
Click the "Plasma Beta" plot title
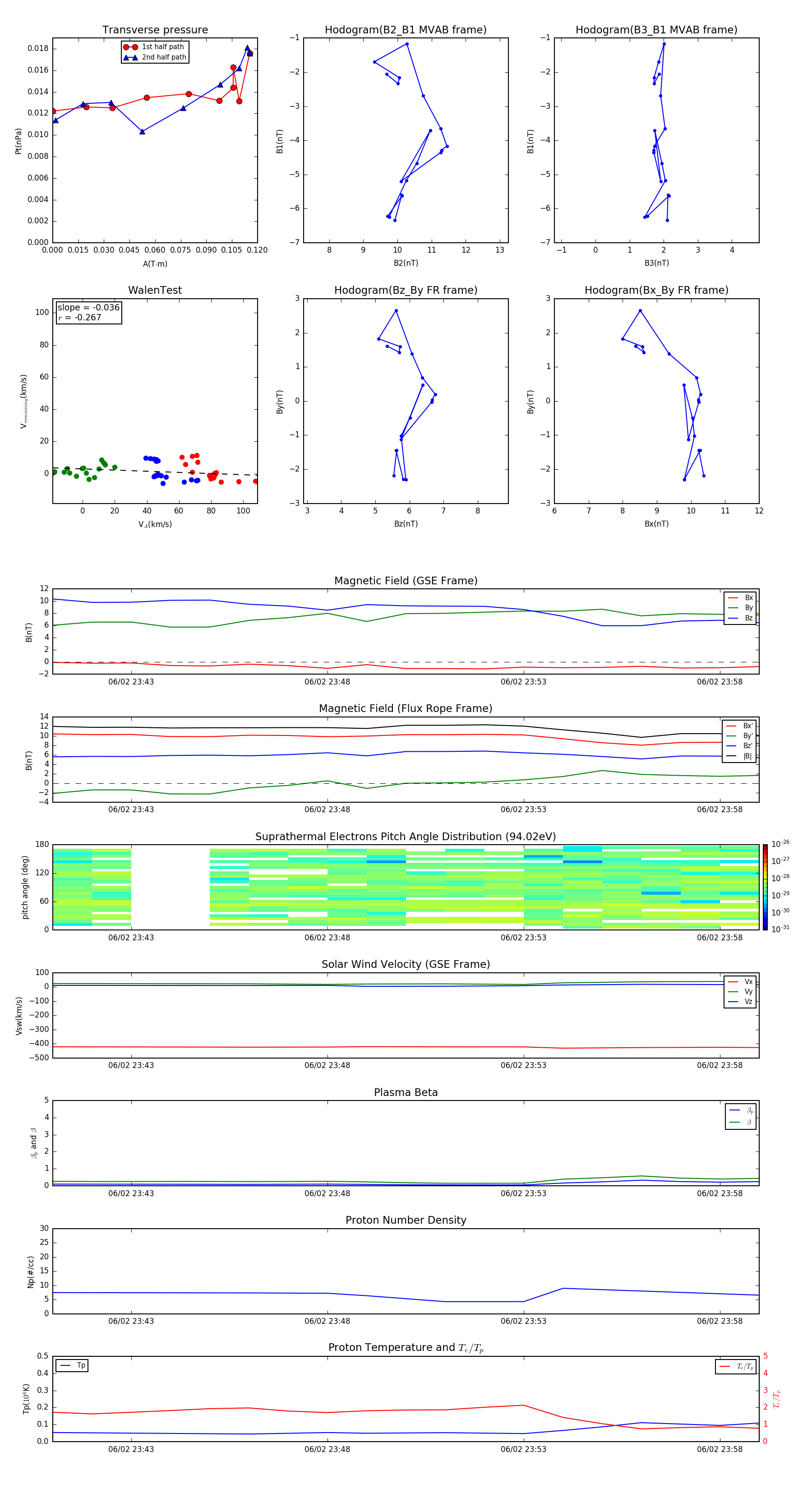tap(406, 1092)
